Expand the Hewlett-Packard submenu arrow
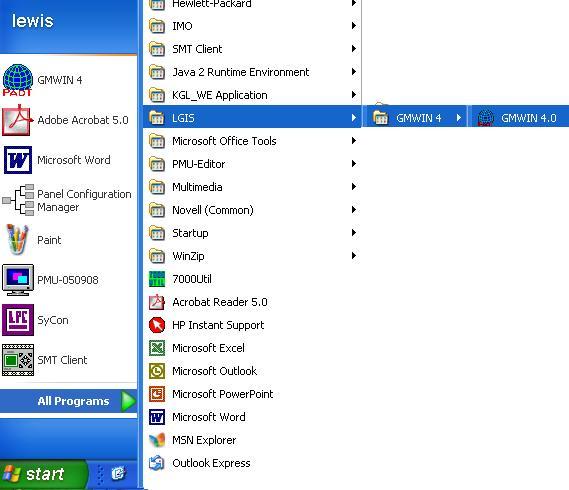 click(x=354, y=4)
